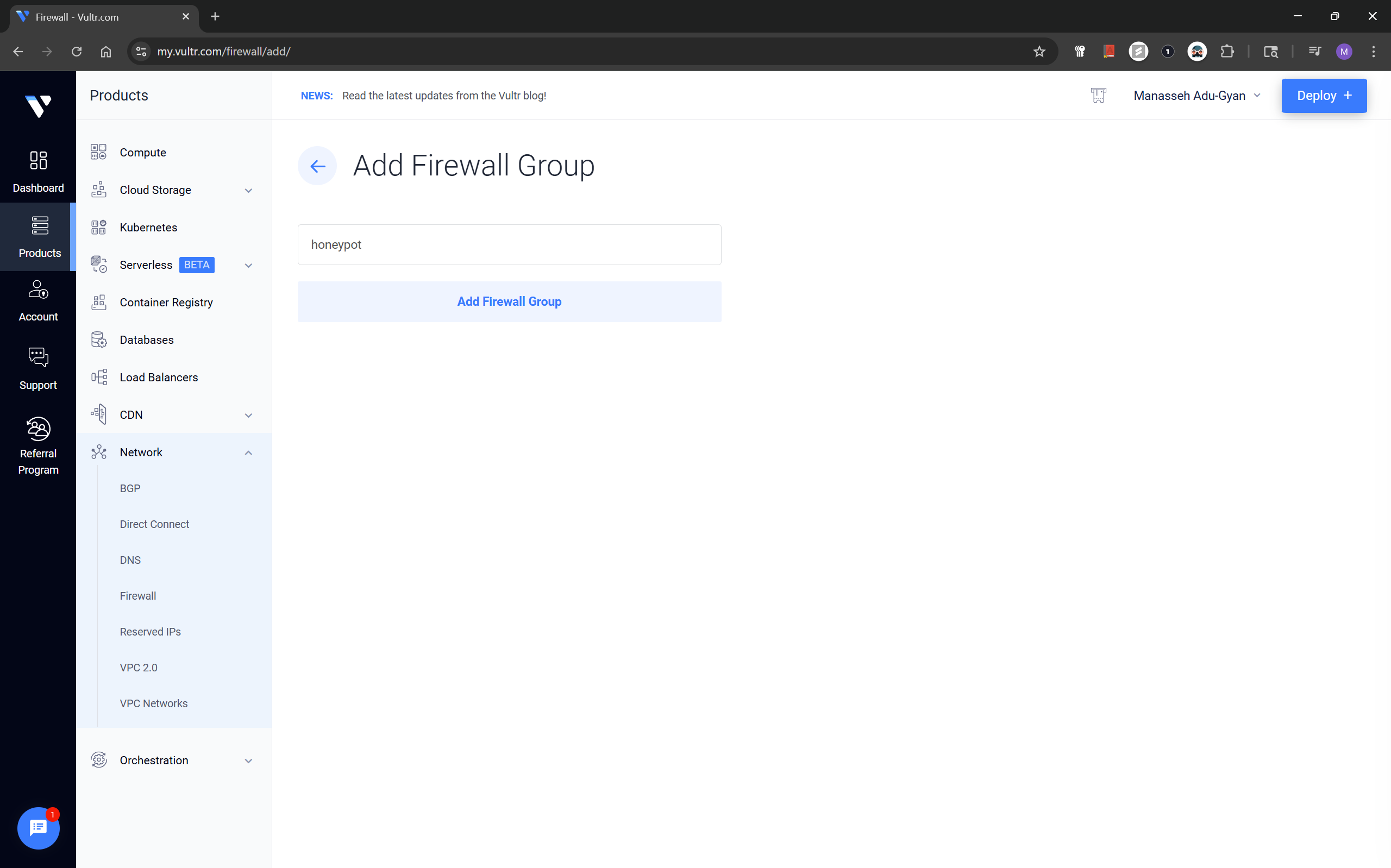This screenshot has height=868, width=1391.
Task: Go to browser home page
Action: point(105,52)
